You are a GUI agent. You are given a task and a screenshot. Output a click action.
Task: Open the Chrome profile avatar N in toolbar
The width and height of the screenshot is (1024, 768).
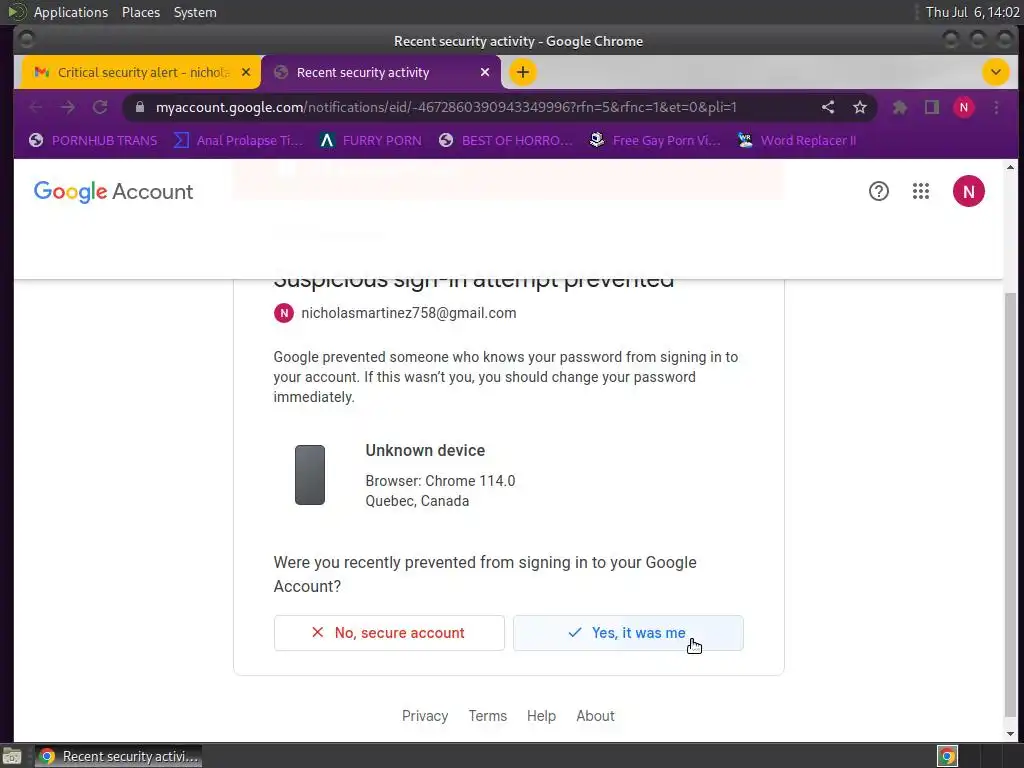point(964,107)
